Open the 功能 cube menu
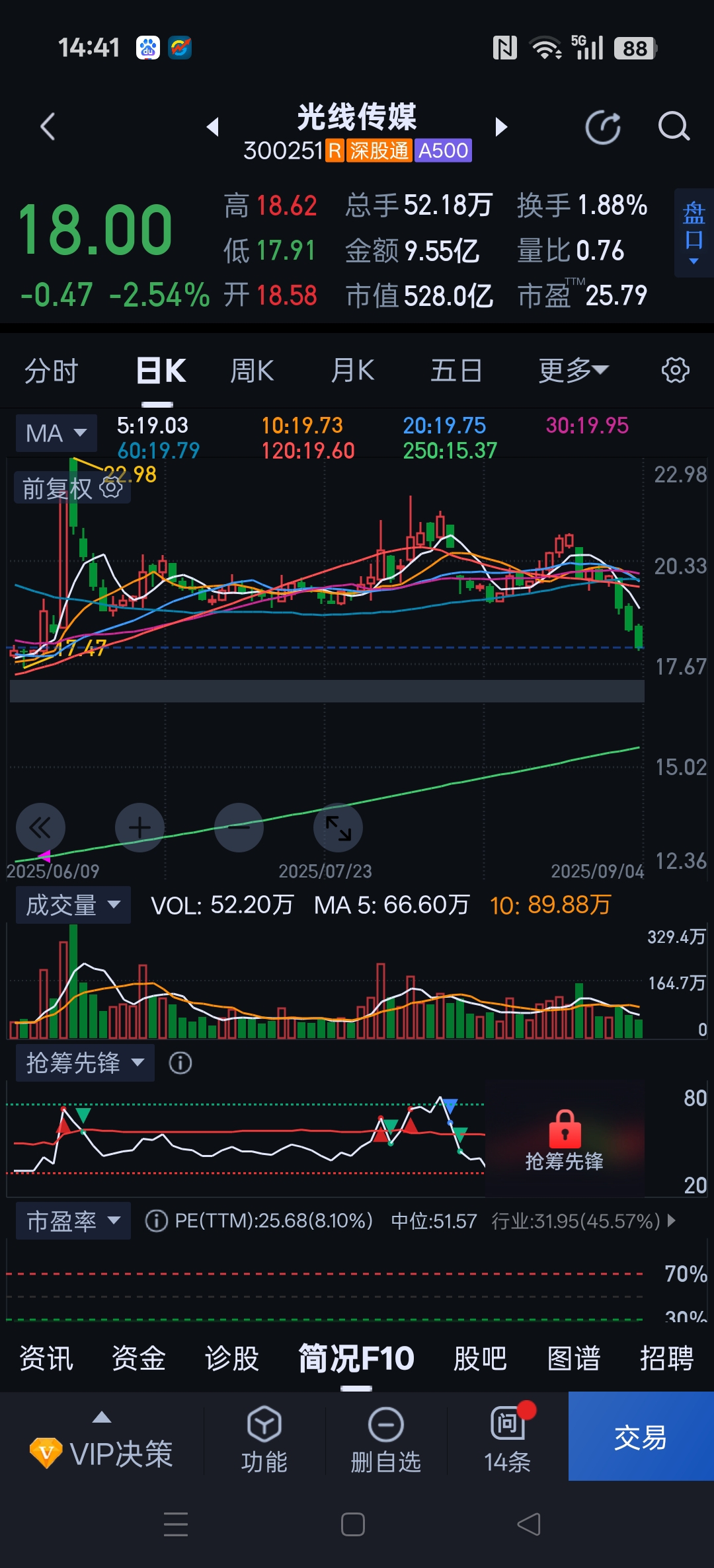The height and width of the screenshot is (1568, 714). [x=264, y=1440]
